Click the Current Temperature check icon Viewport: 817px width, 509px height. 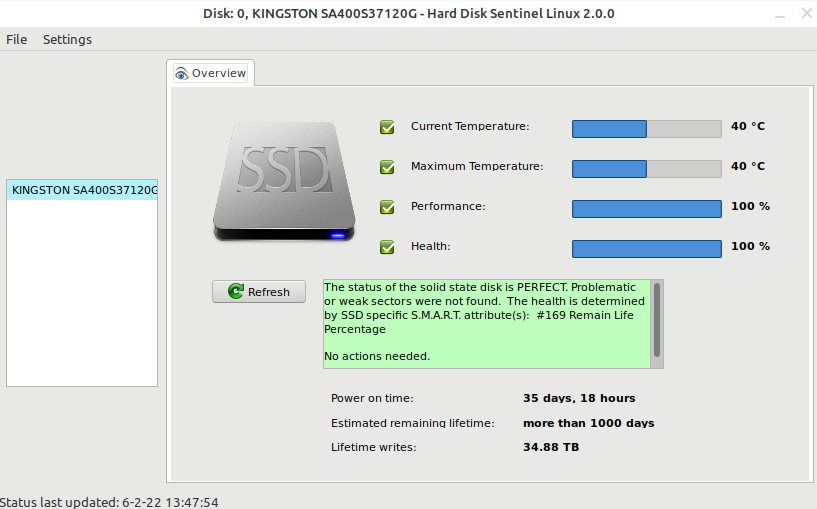[387, 127]
